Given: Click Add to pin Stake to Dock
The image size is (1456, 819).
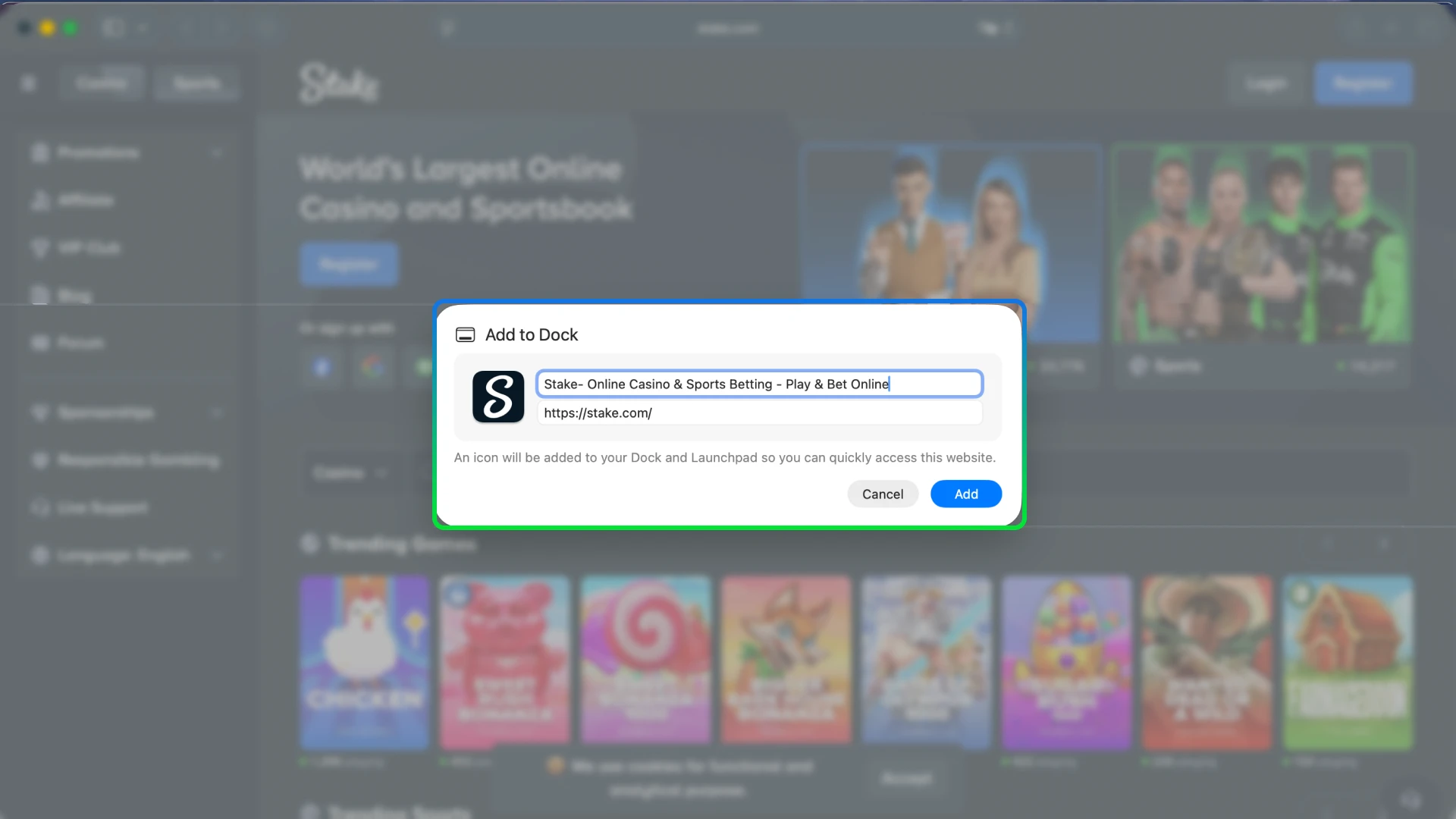Looking at the screenshot, I should 965,494.
